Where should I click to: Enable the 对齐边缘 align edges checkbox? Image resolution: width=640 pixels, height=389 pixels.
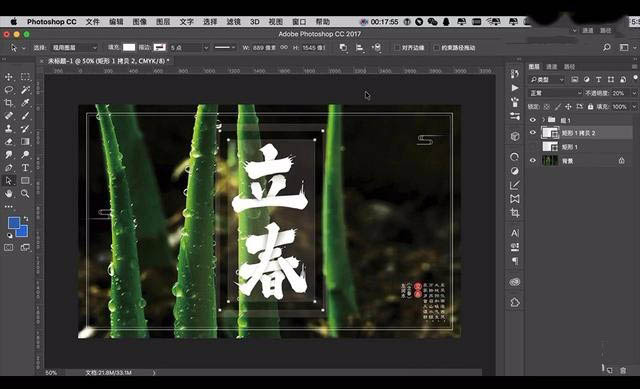click(x=397, y=48)
